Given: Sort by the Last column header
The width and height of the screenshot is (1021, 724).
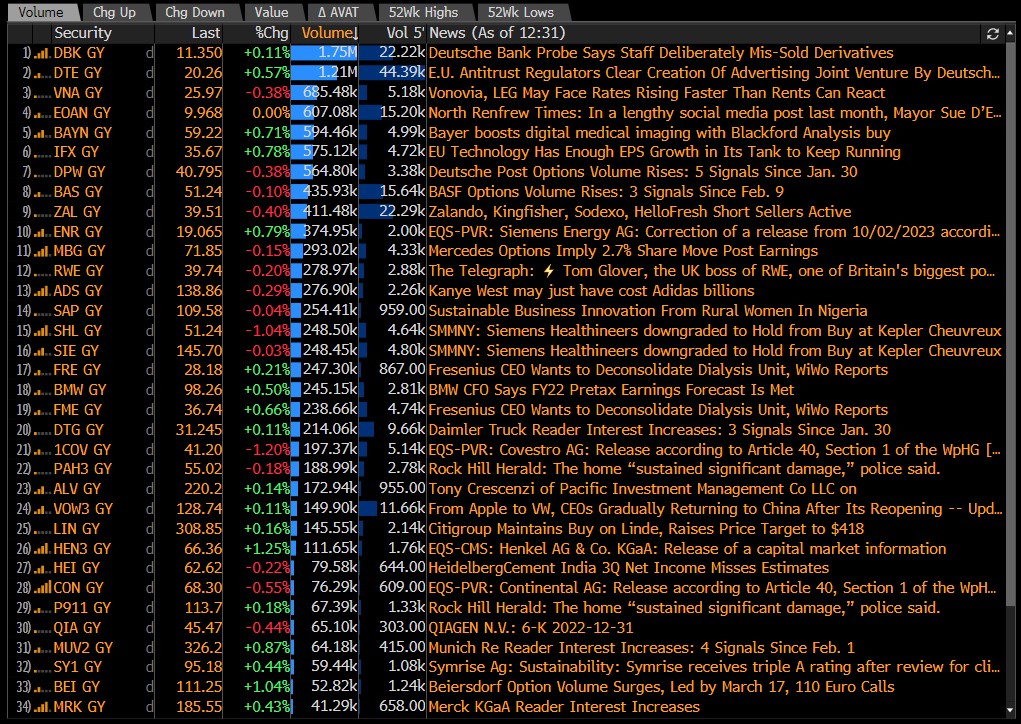Looking at the screenshot, I should (x=206, y=33).
